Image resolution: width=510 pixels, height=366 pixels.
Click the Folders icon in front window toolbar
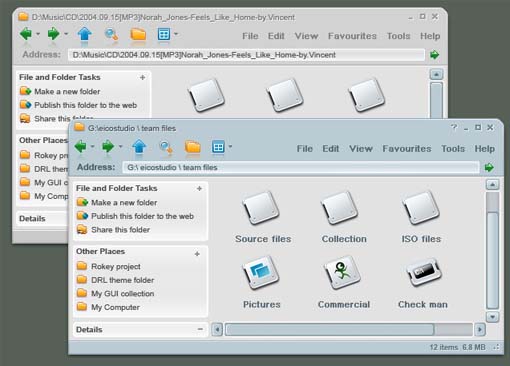[x=193, y=147]
